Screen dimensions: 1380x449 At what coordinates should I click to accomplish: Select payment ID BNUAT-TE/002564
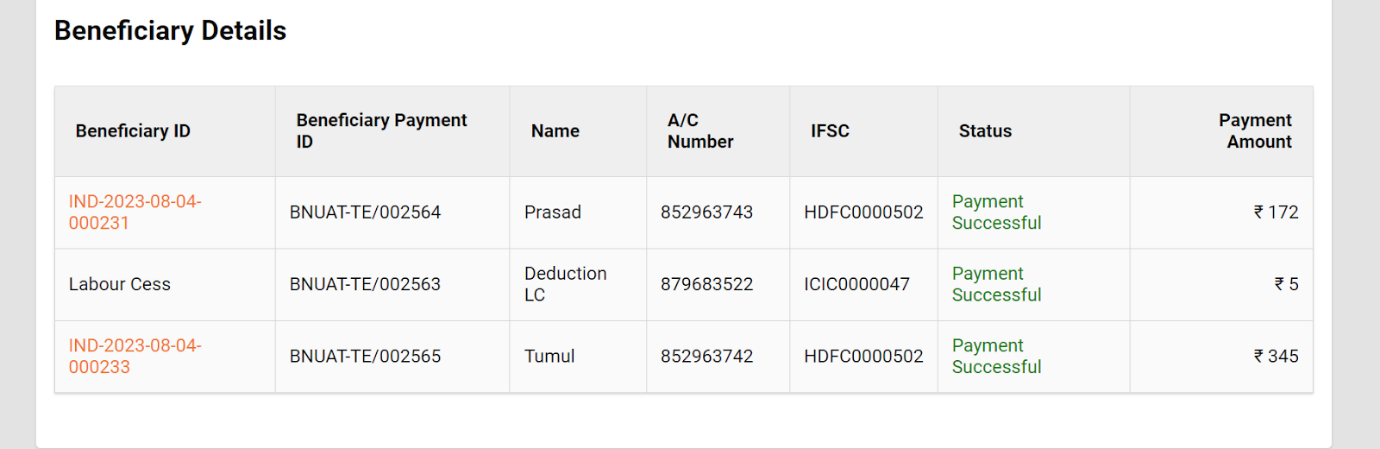coord(365,212)
